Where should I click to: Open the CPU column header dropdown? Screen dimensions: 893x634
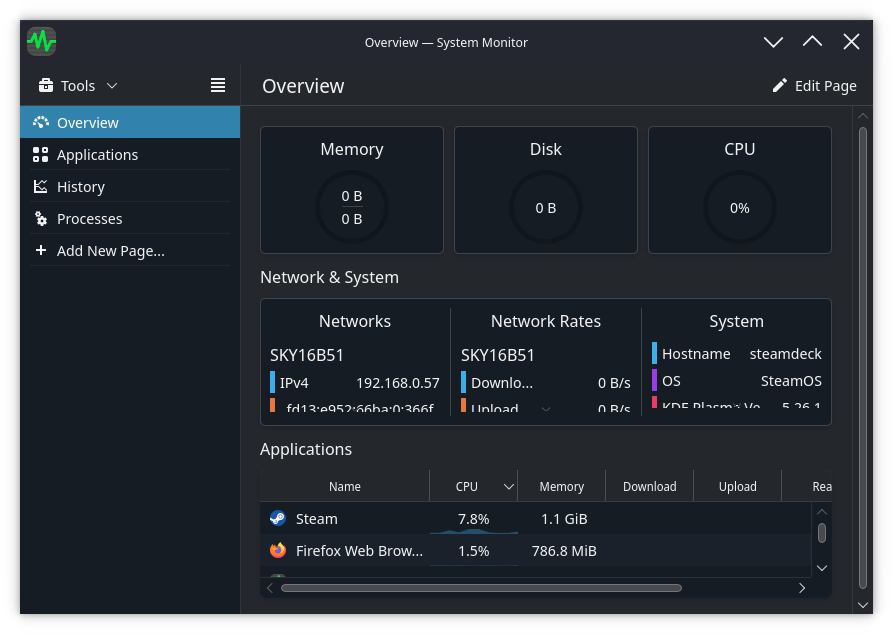click(x=509, y=486)
